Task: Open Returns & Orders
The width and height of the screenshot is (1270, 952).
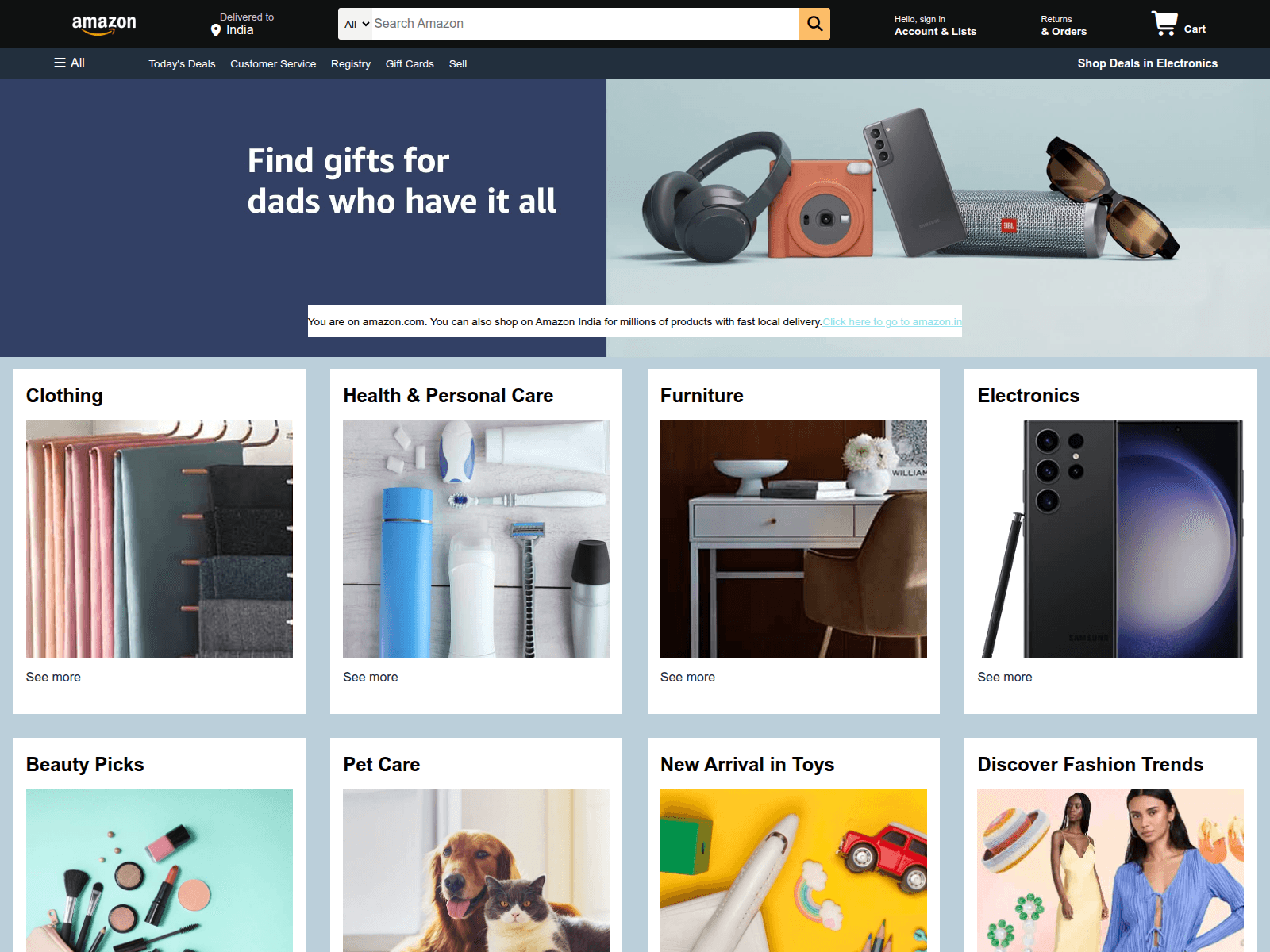Action: tap(1064, 25)
